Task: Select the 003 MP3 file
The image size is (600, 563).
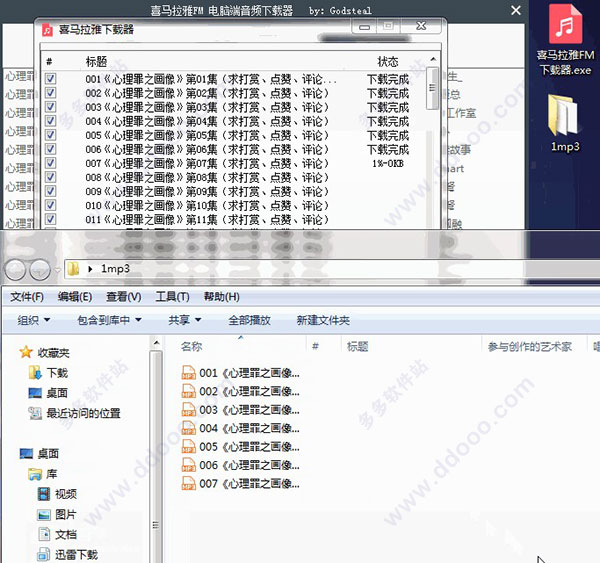Action: pyautogui.click(x=240, y=410)
